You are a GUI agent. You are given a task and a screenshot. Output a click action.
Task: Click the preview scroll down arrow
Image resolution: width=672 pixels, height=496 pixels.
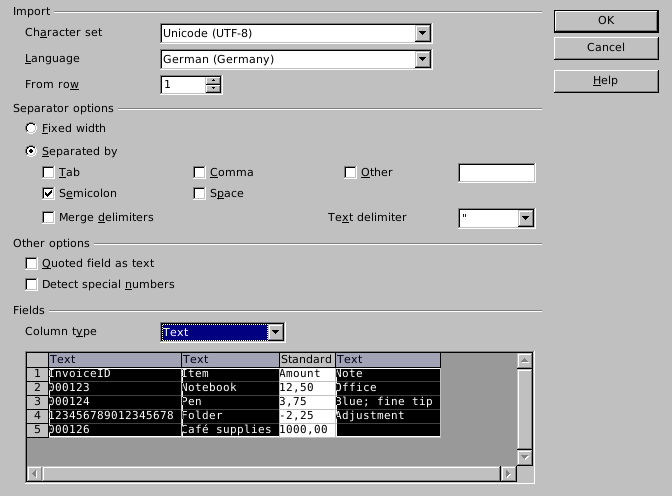[x=525, y=457]
